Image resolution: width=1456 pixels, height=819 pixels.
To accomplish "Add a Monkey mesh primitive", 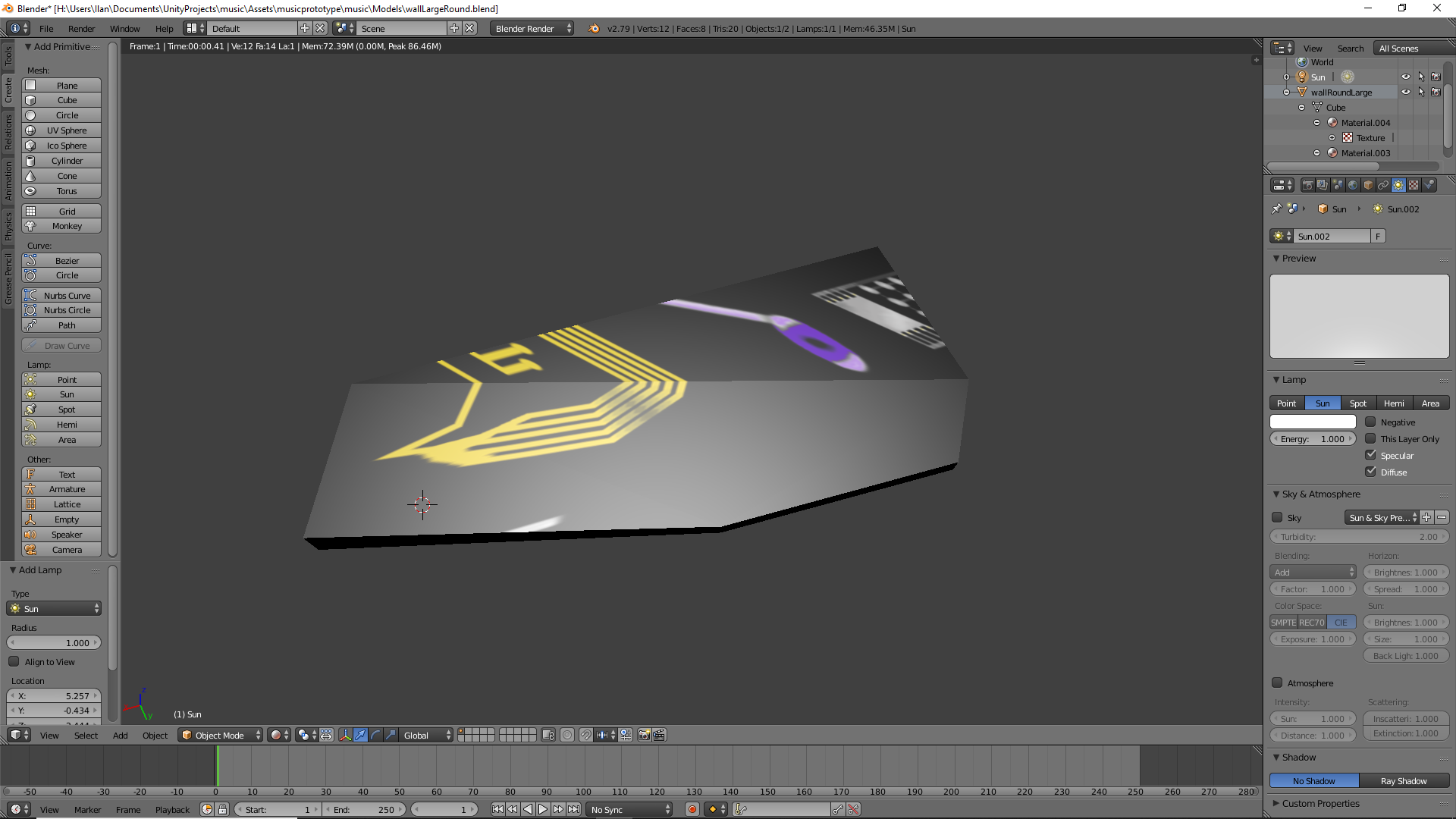I will coord(61,226).
